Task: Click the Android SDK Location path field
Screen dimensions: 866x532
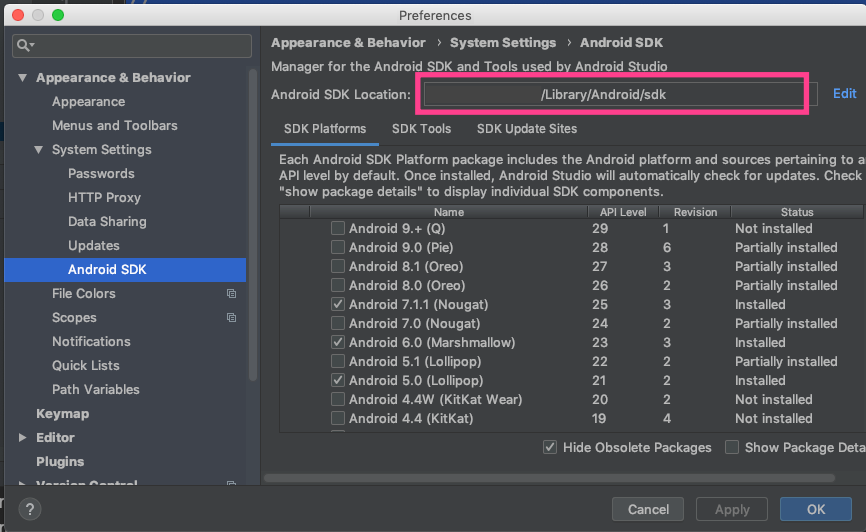Action: click(x=620, y=94)
